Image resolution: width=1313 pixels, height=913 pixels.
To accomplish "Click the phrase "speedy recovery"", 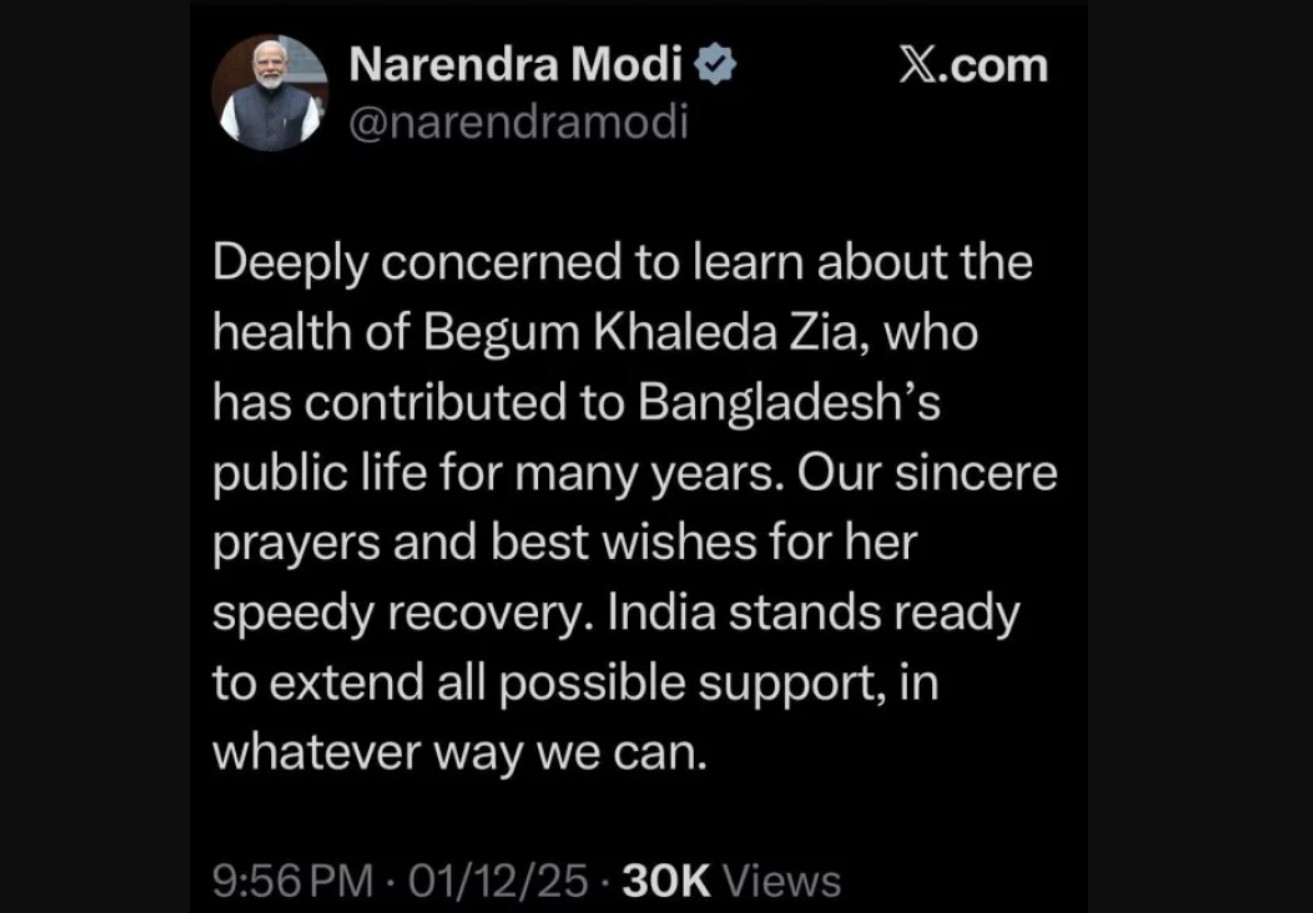I will click(x=402, y=613).
